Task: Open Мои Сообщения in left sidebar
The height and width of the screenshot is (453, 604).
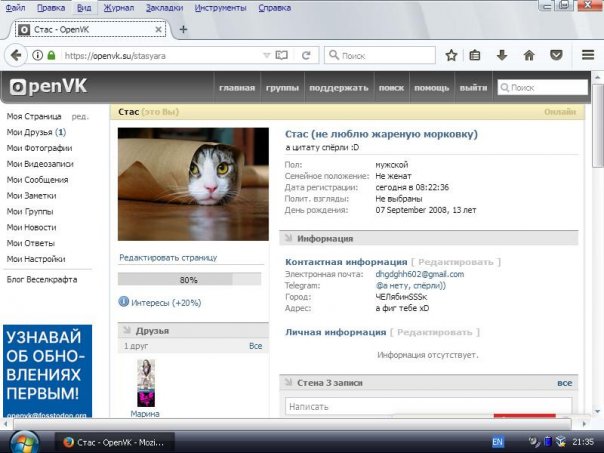Action: point(37,180)
